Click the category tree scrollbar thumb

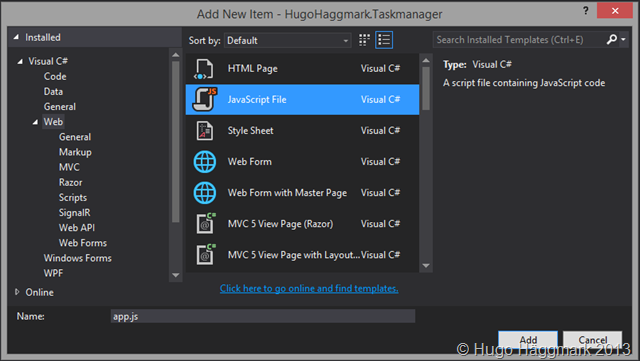pyautogui.click(x=176, y=142)
